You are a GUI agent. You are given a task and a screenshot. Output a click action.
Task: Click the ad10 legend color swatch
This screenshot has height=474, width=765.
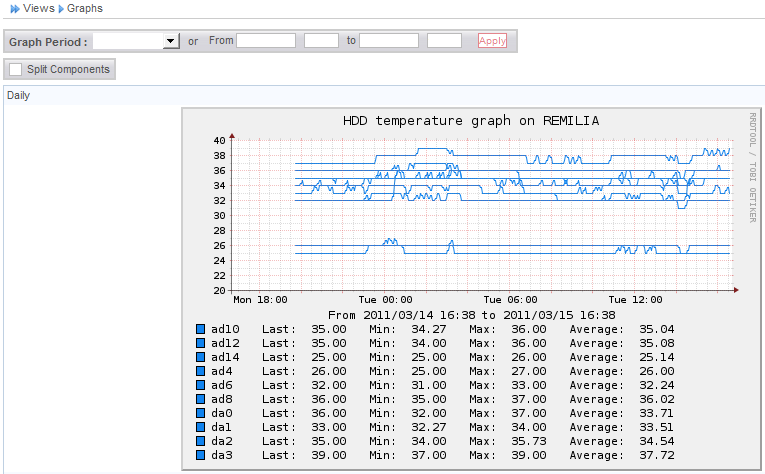click(201, 329)
